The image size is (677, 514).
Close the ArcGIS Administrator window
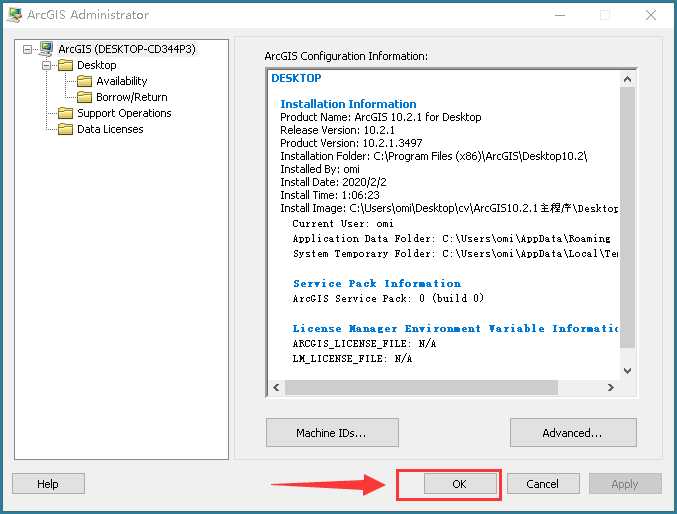coord(651,15)
